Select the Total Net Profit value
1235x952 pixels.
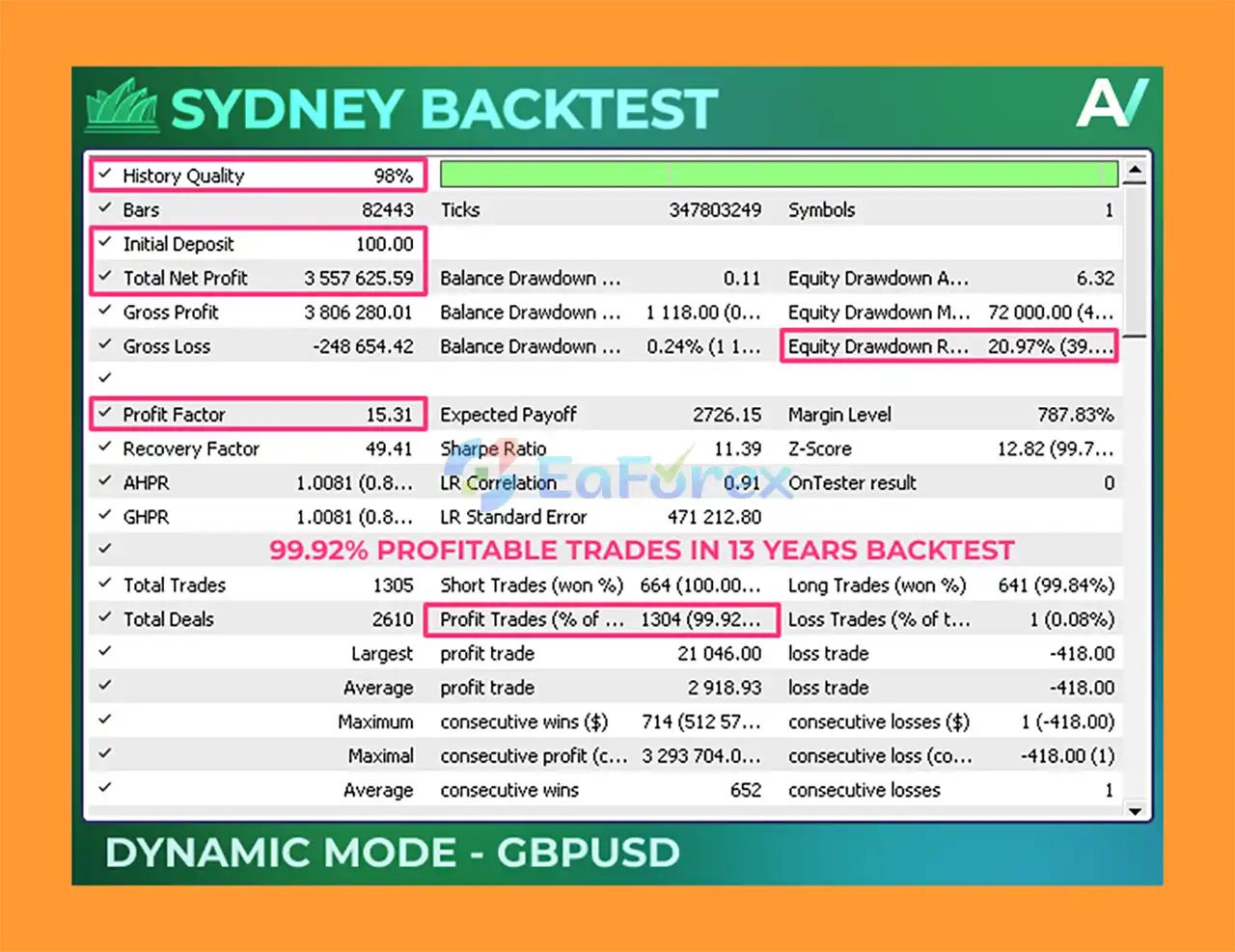tap(358, 279)
